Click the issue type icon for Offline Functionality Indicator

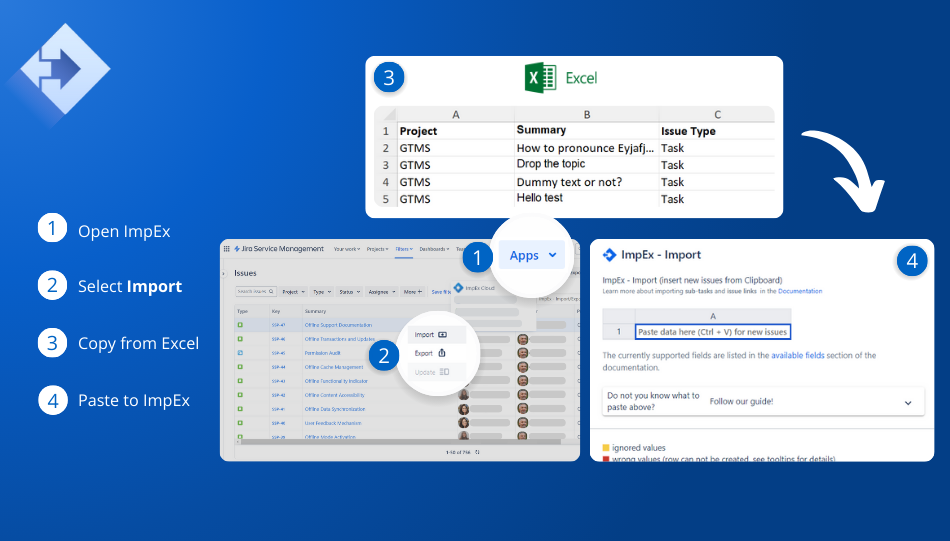tap(240, 381)
